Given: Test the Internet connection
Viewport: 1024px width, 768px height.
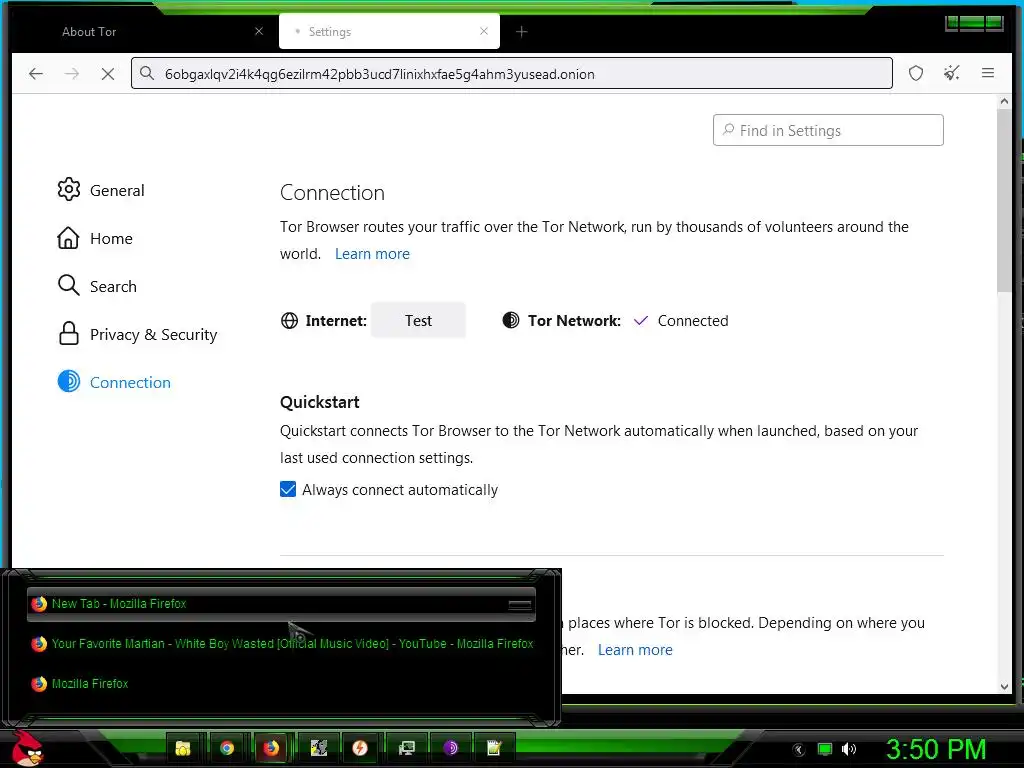Looking at the screenshot, I should coord(418,321).
